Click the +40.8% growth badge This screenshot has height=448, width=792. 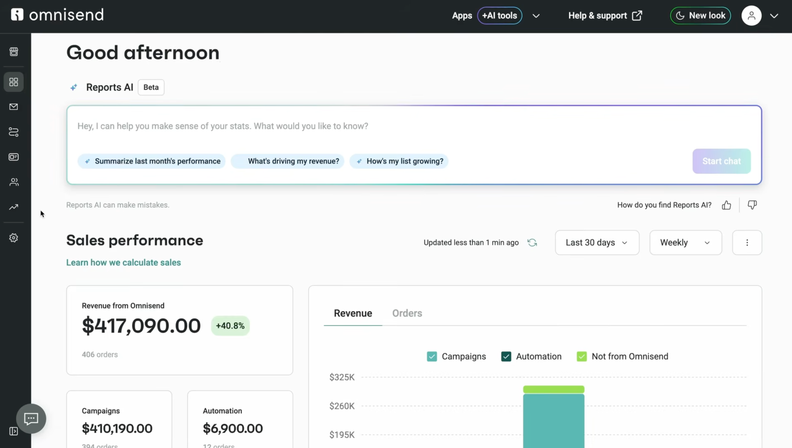[230, 326]
